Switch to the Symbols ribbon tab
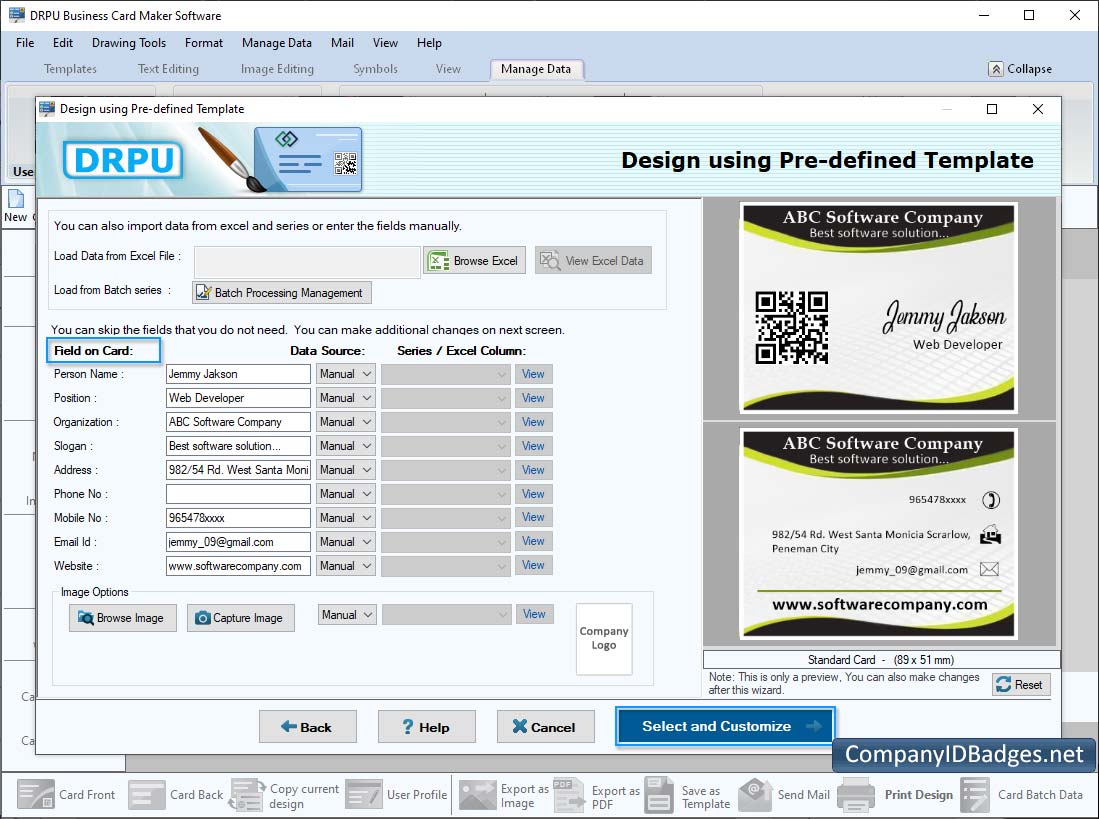Screen dimensions: 1099x819 (x=375, y=69)
